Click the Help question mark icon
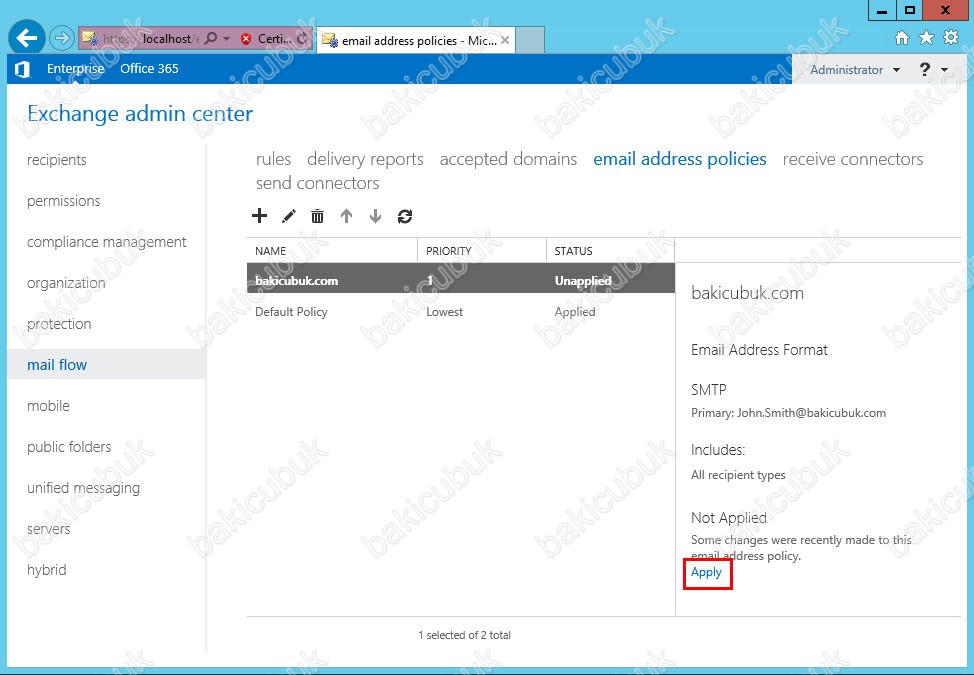The height and width of the screenshot is (675, 974). coord(924,70)
